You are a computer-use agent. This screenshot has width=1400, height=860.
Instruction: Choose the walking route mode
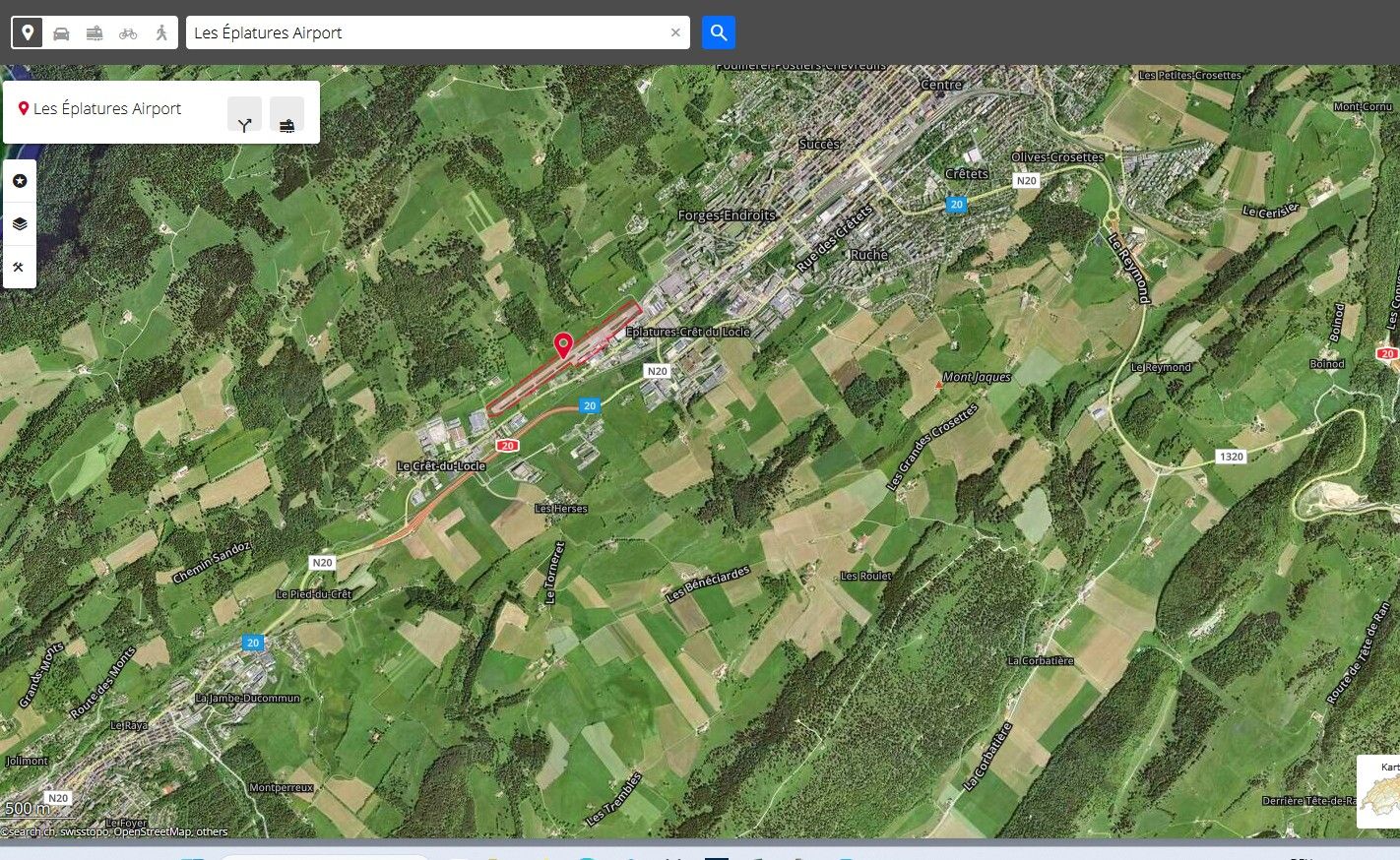pyautogui.click(x=161, y=32)
